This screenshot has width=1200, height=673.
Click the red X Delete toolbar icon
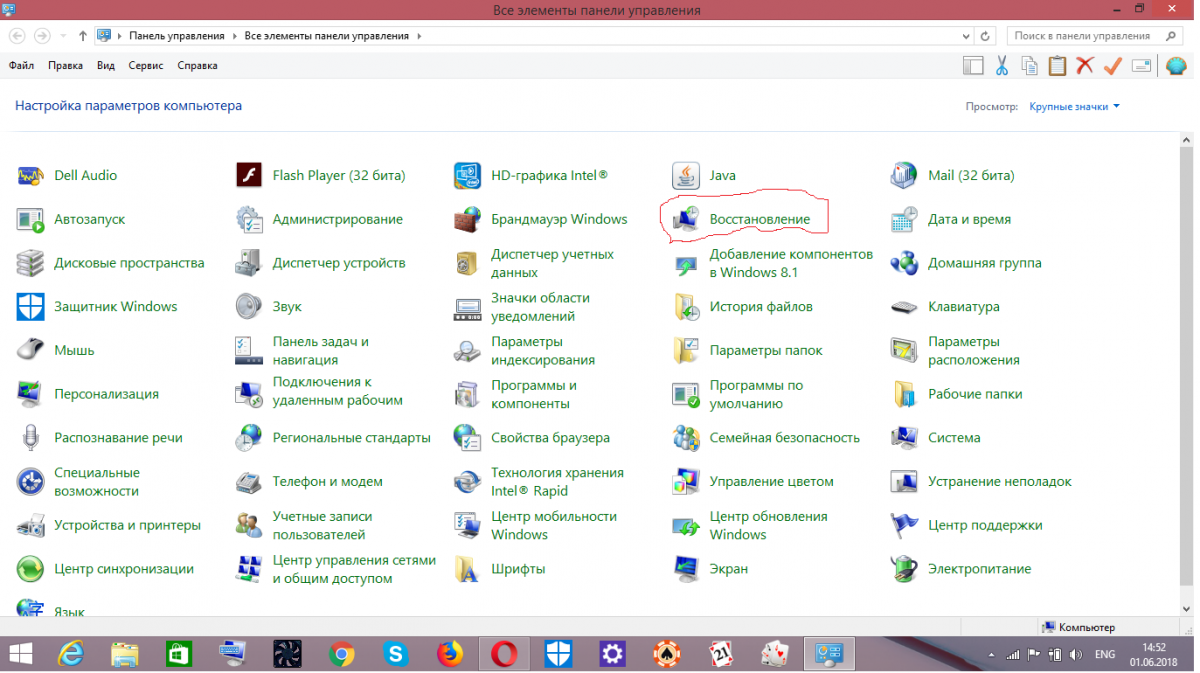1085,66
